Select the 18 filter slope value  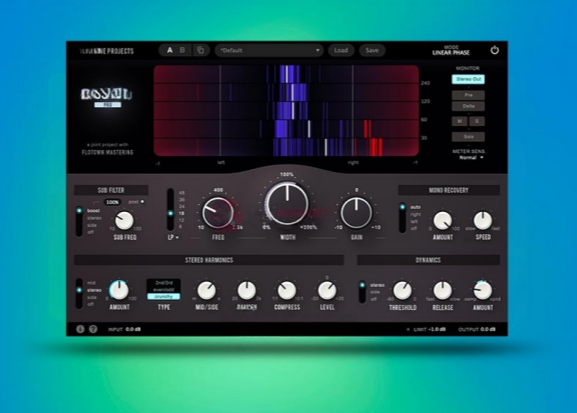click(x=182, y=213)
